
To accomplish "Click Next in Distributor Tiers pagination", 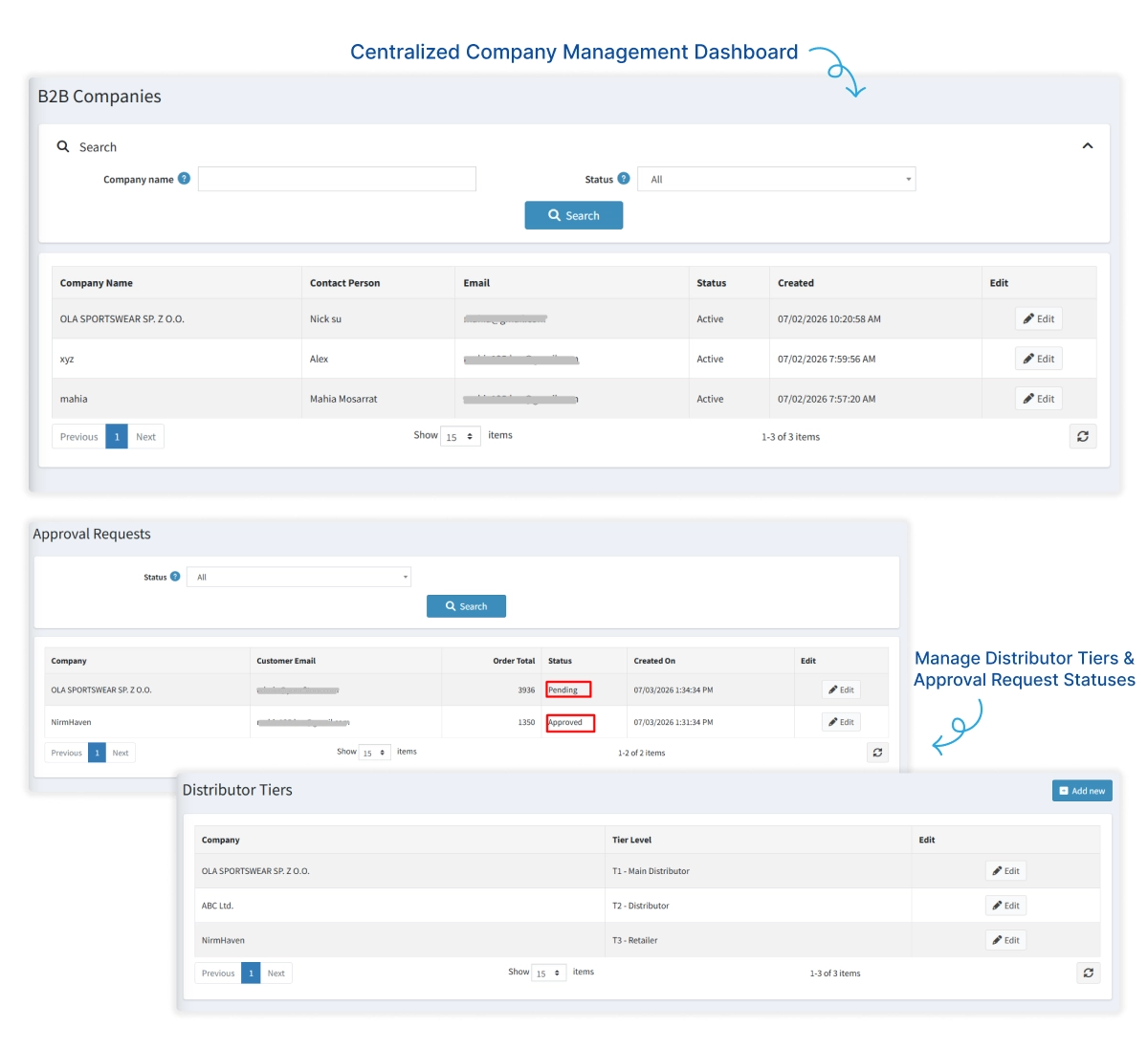I will [276, 973].
